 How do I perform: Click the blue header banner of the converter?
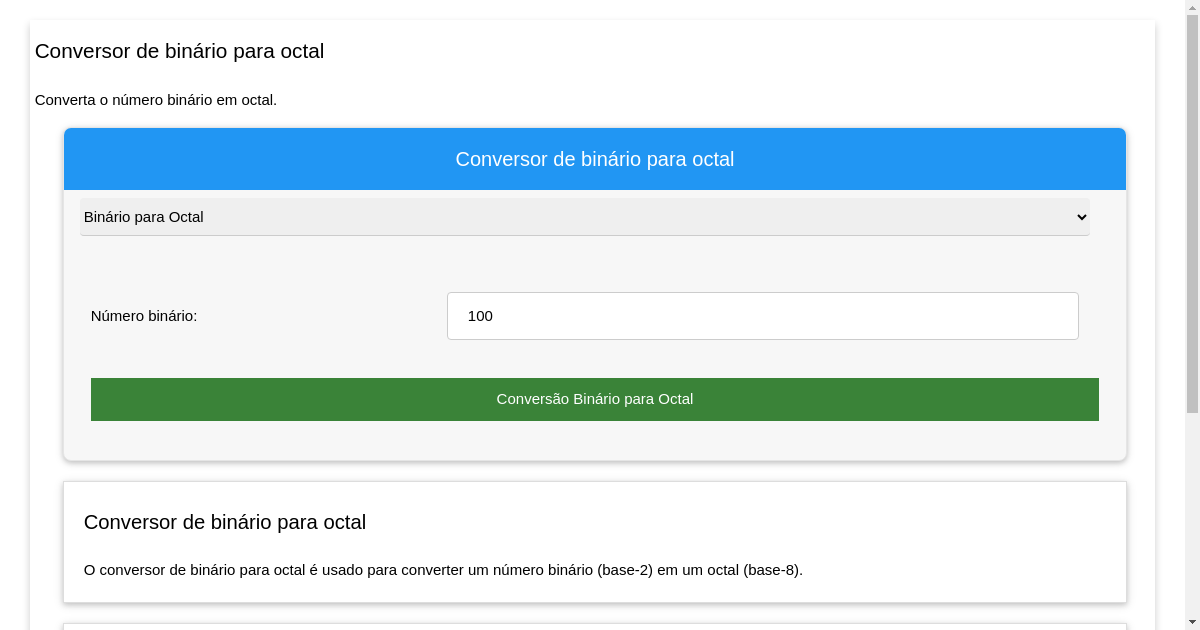pos(595,159)
